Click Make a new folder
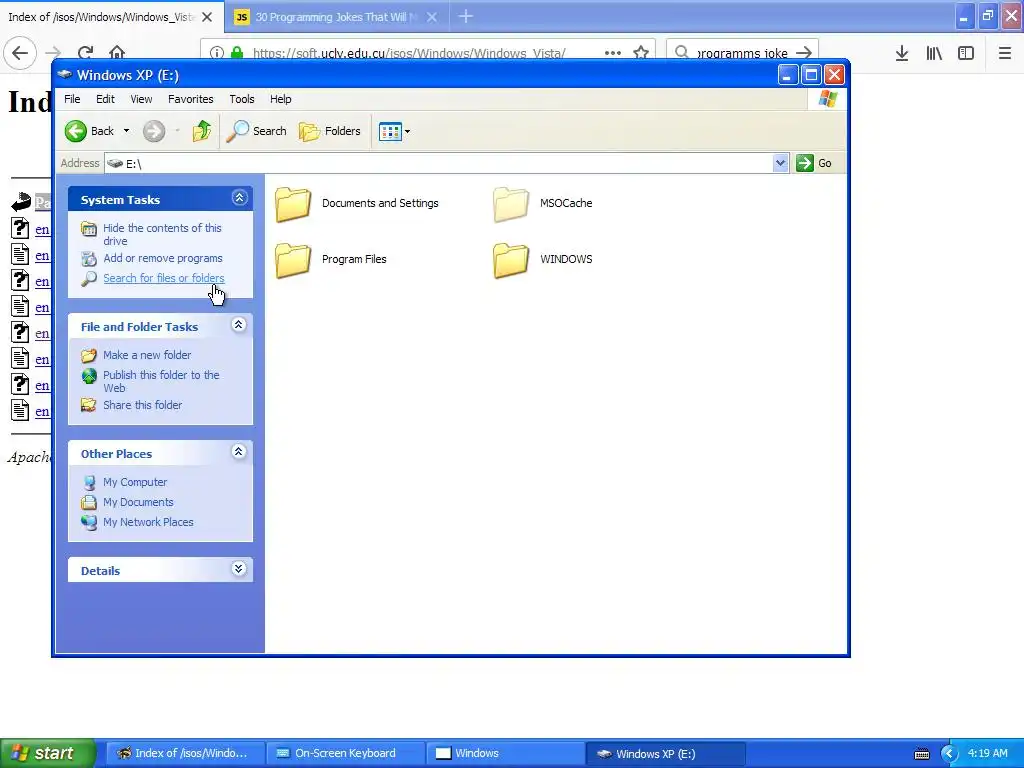Viewport: 1024px width, 768px height. click(x=147, y=355)
